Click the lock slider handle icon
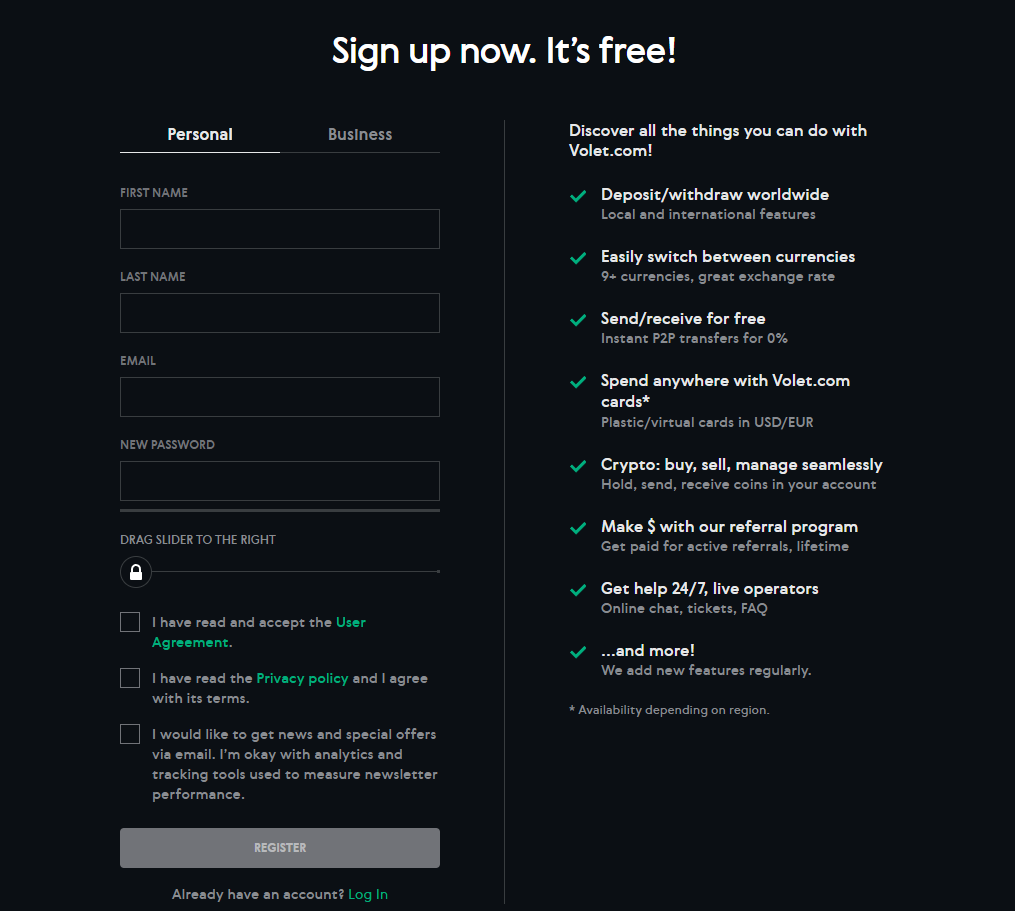This screenshot has width=1015, height=911. [136, 572]
